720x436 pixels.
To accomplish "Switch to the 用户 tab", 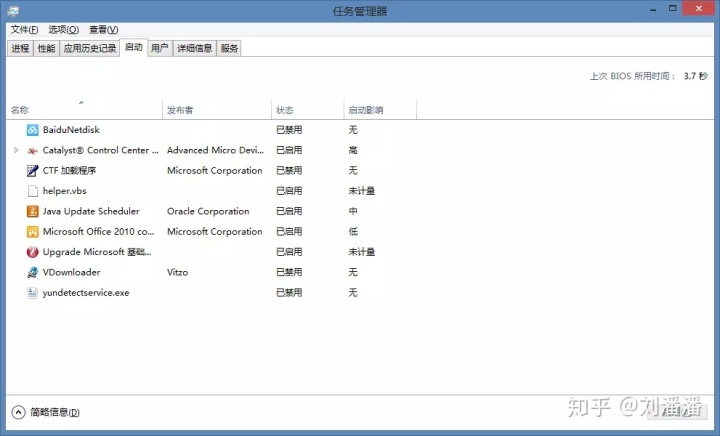I will [x=159, y=48].
